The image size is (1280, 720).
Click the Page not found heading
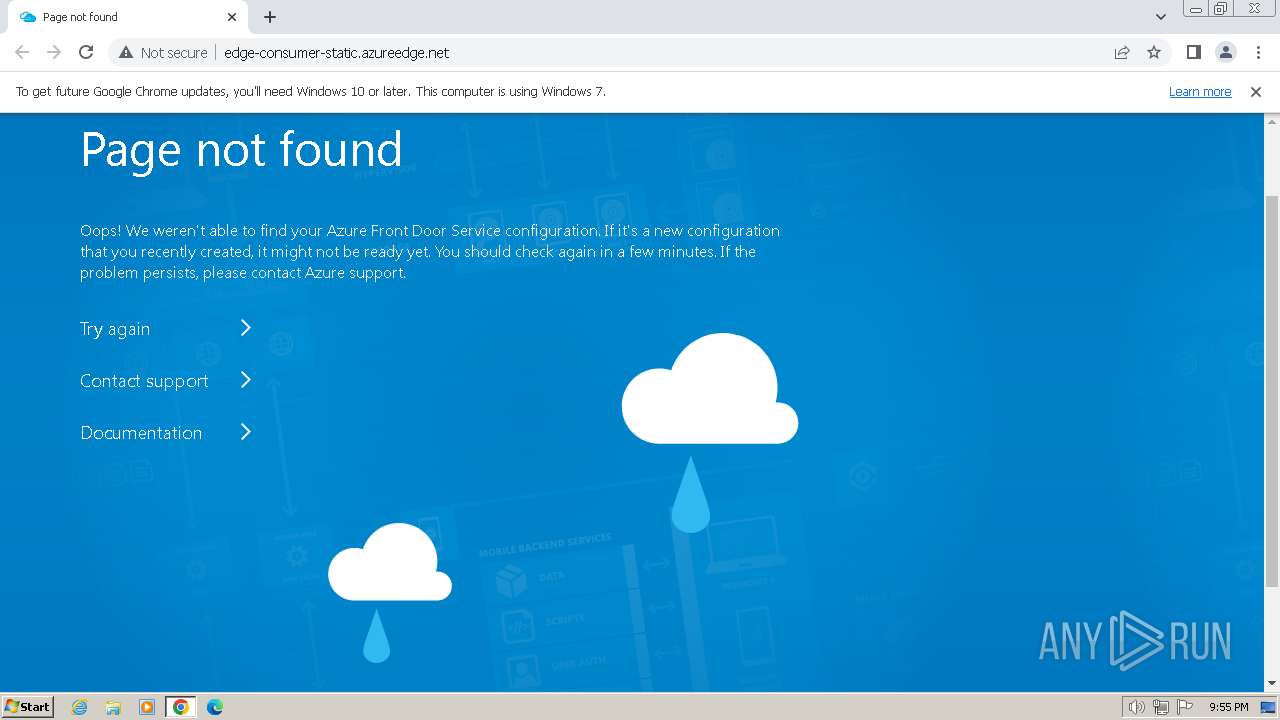coord(241,150)
